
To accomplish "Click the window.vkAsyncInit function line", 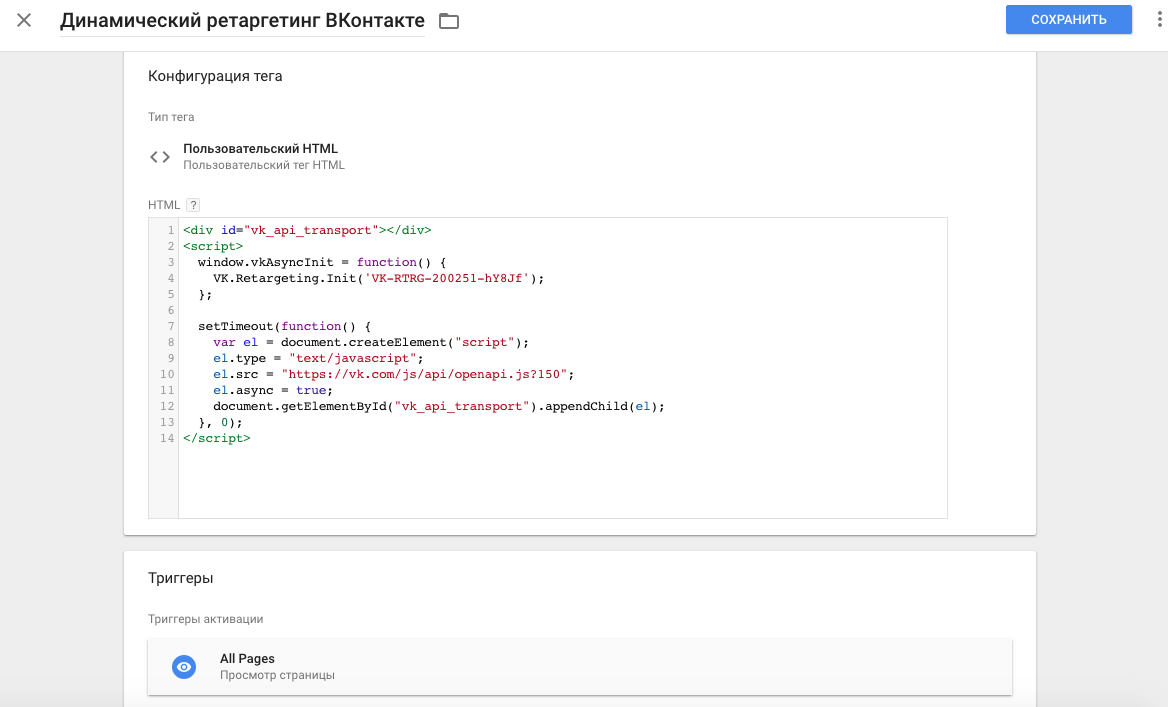I will click(x=322, y=262).
